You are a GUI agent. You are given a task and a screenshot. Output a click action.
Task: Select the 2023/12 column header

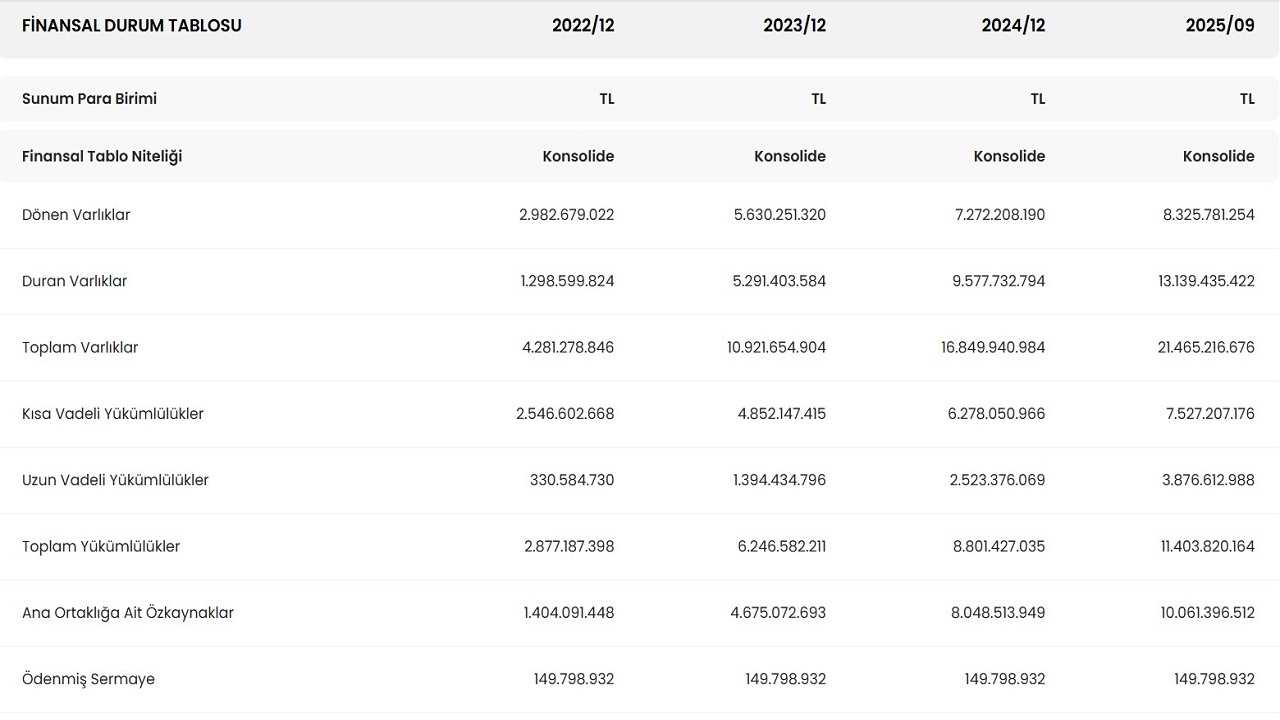click(x=794, y=26)
